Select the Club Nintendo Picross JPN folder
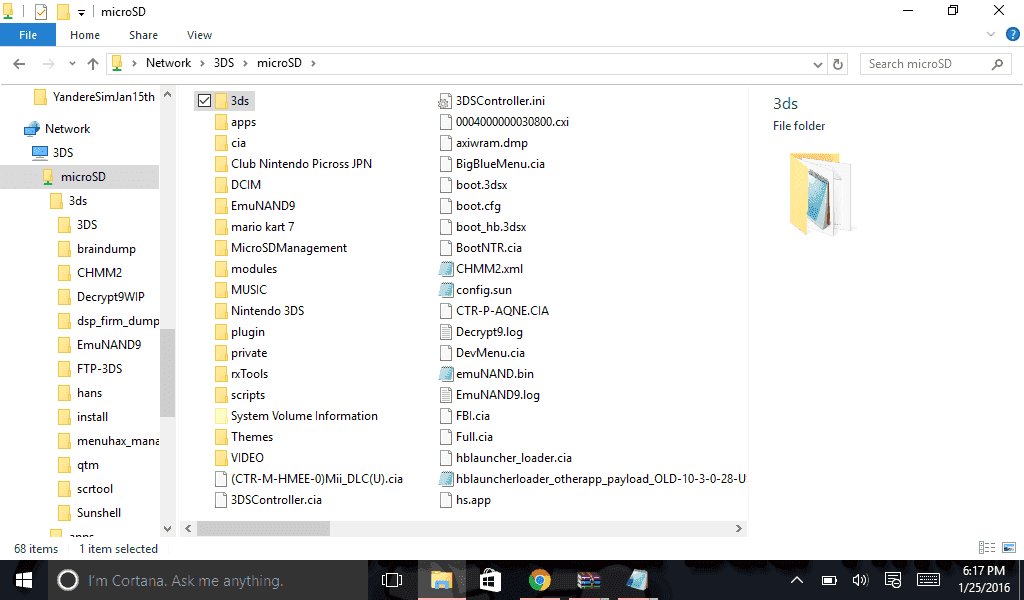Image resolution: width=1024 pixels, height=600 pixels. tap(301, 164)
